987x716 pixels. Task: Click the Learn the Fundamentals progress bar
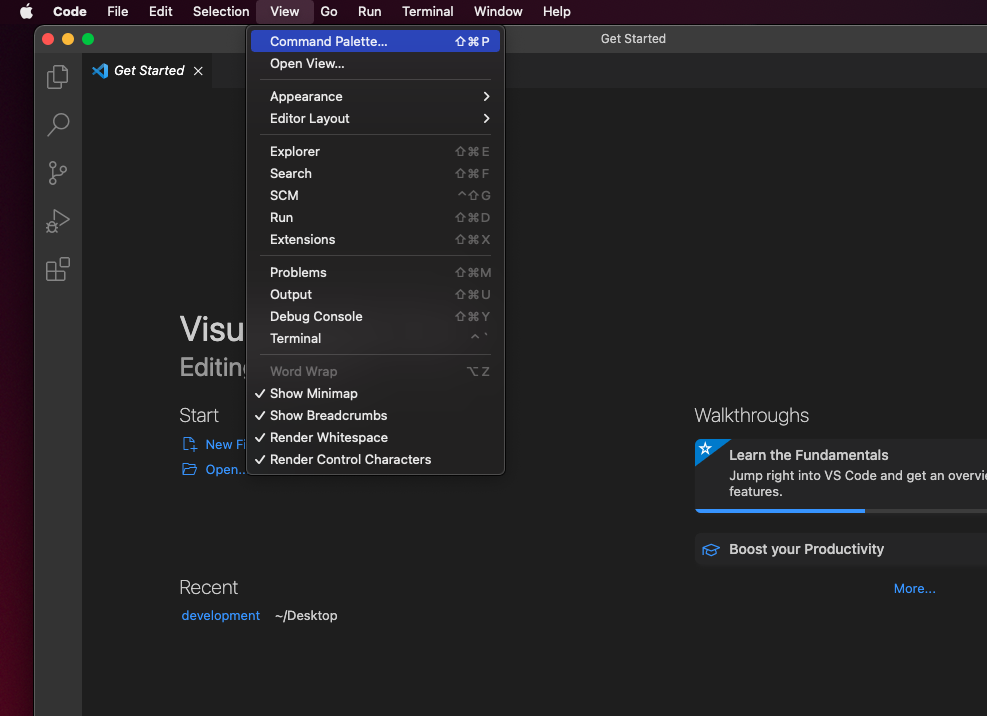click(x=841, y=511)
